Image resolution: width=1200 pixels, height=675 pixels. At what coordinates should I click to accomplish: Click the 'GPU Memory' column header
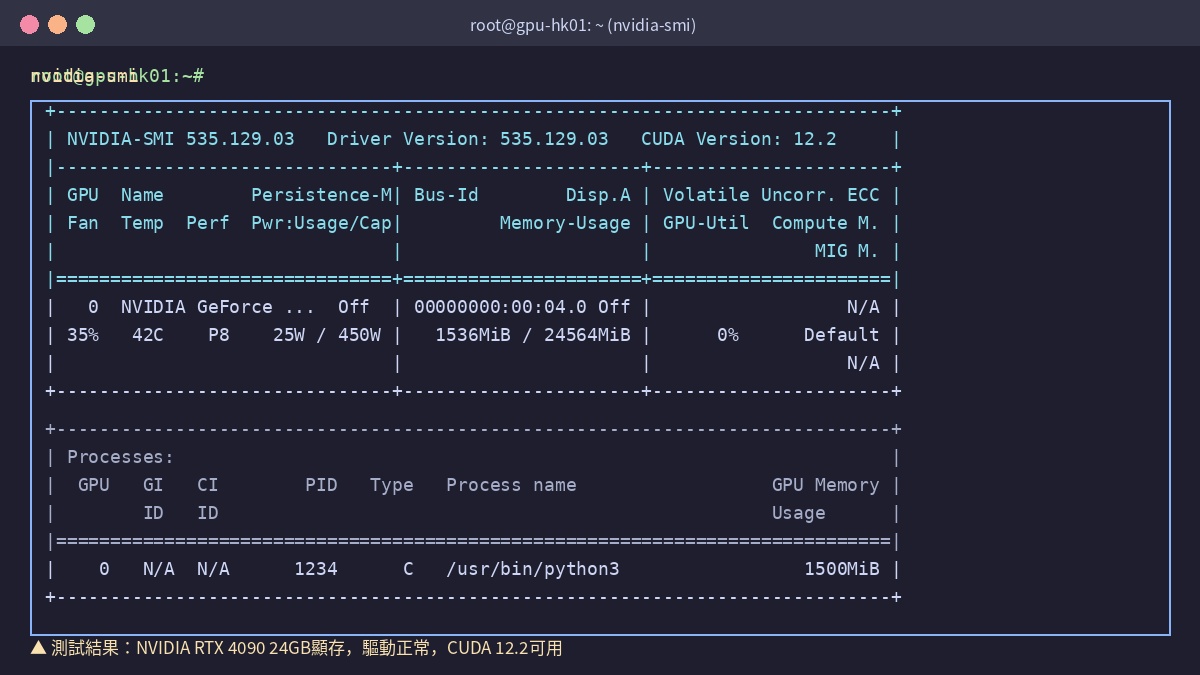826,485
